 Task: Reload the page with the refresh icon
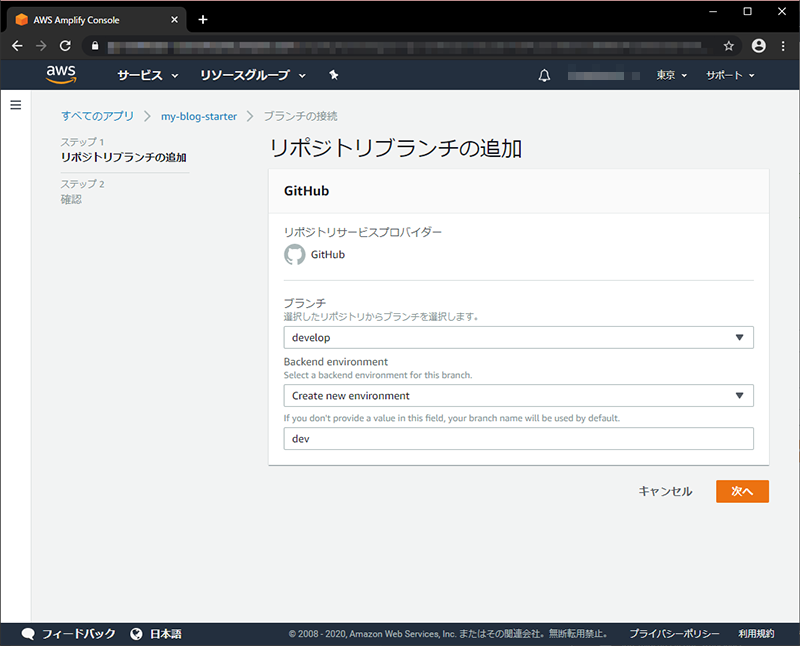(x=65, y=46)
